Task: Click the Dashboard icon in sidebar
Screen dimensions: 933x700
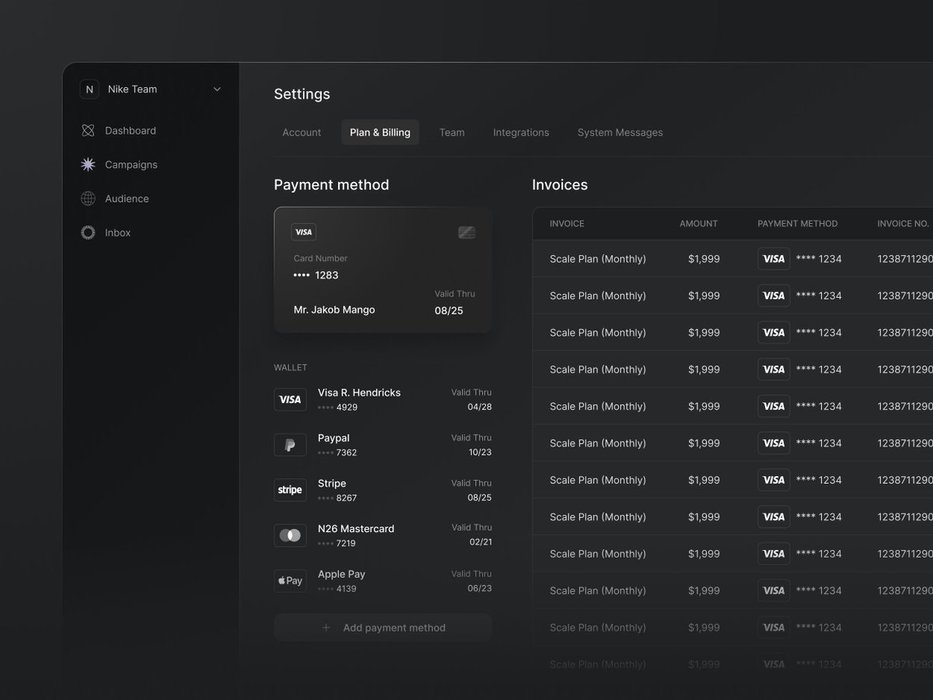Action: click(x=88, y=131)
